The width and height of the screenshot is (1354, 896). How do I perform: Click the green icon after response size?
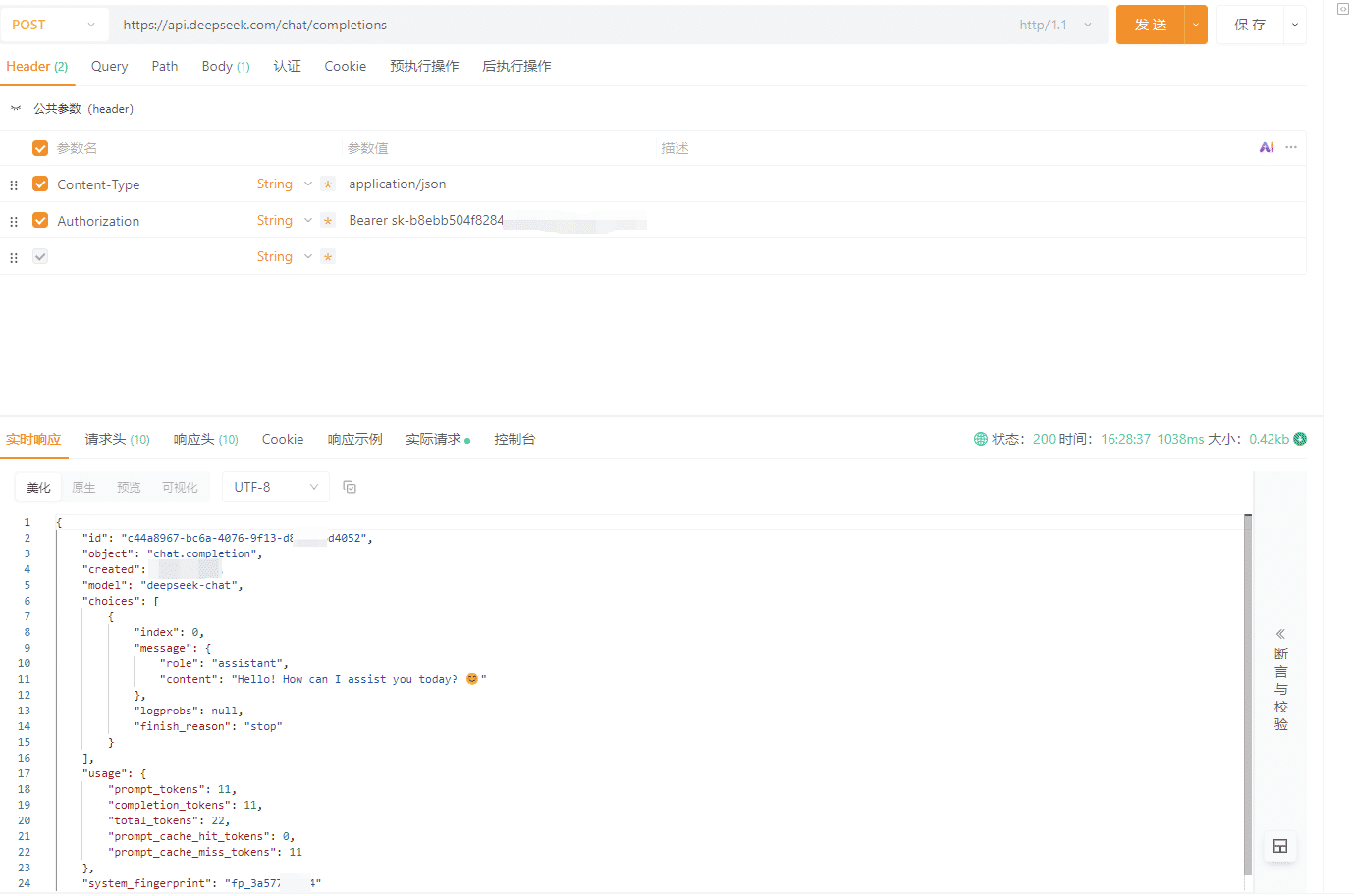pyautogui.click(x=1300, y=439)
